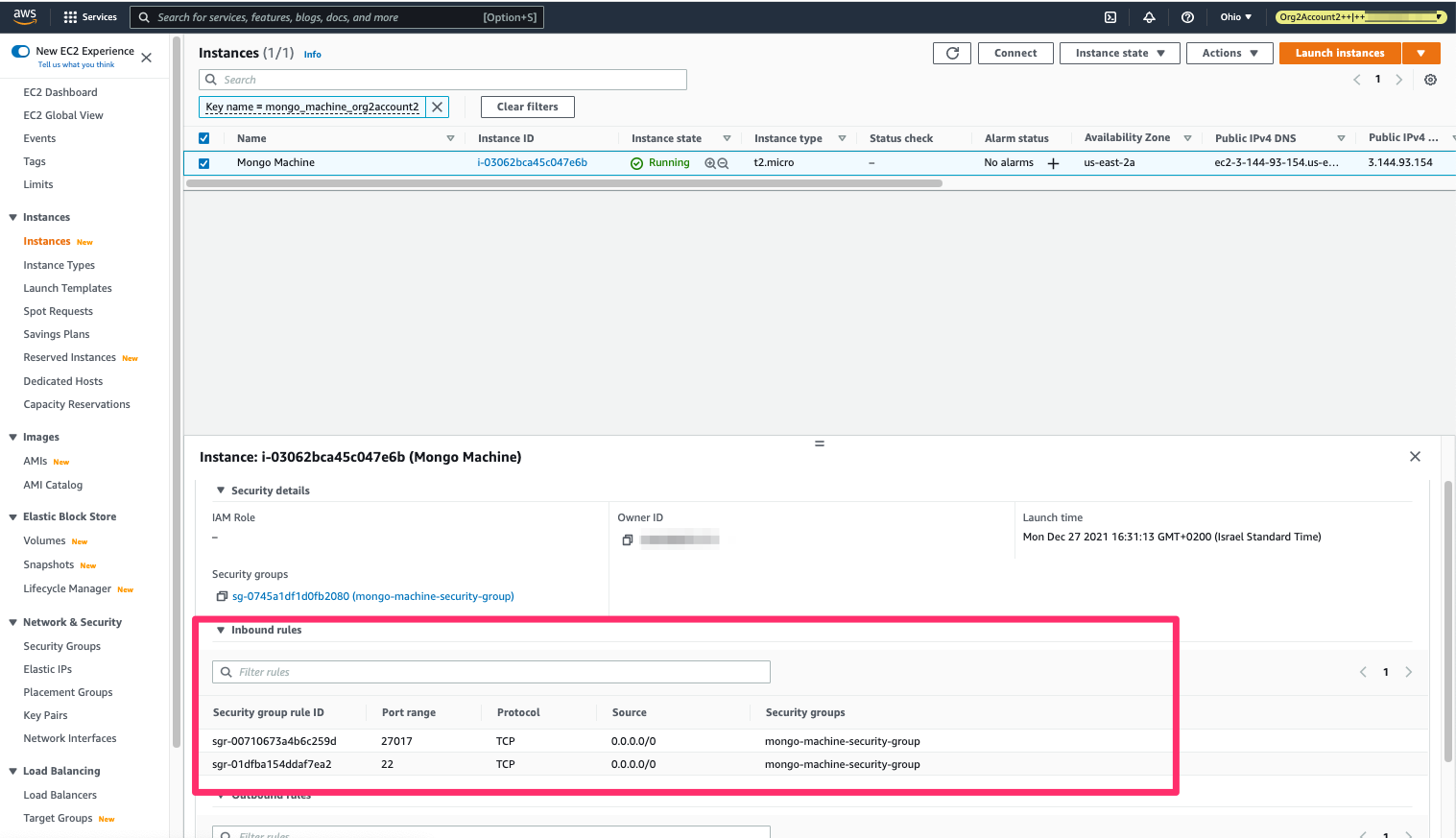Select rule ID sgr-00710673a4b6c259d text

(x=274, y=741)
